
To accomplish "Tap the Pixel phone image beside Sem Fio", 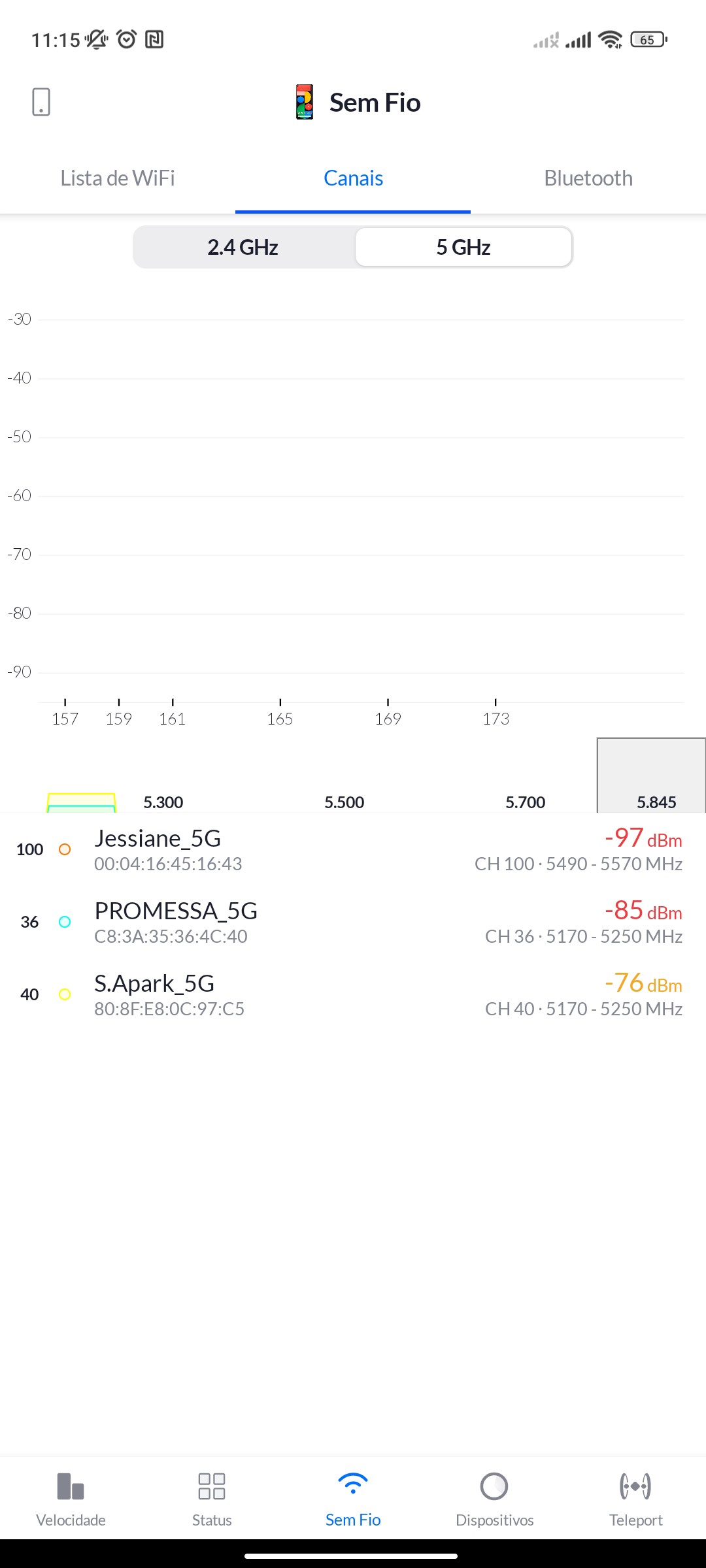I will pos(305,102).
